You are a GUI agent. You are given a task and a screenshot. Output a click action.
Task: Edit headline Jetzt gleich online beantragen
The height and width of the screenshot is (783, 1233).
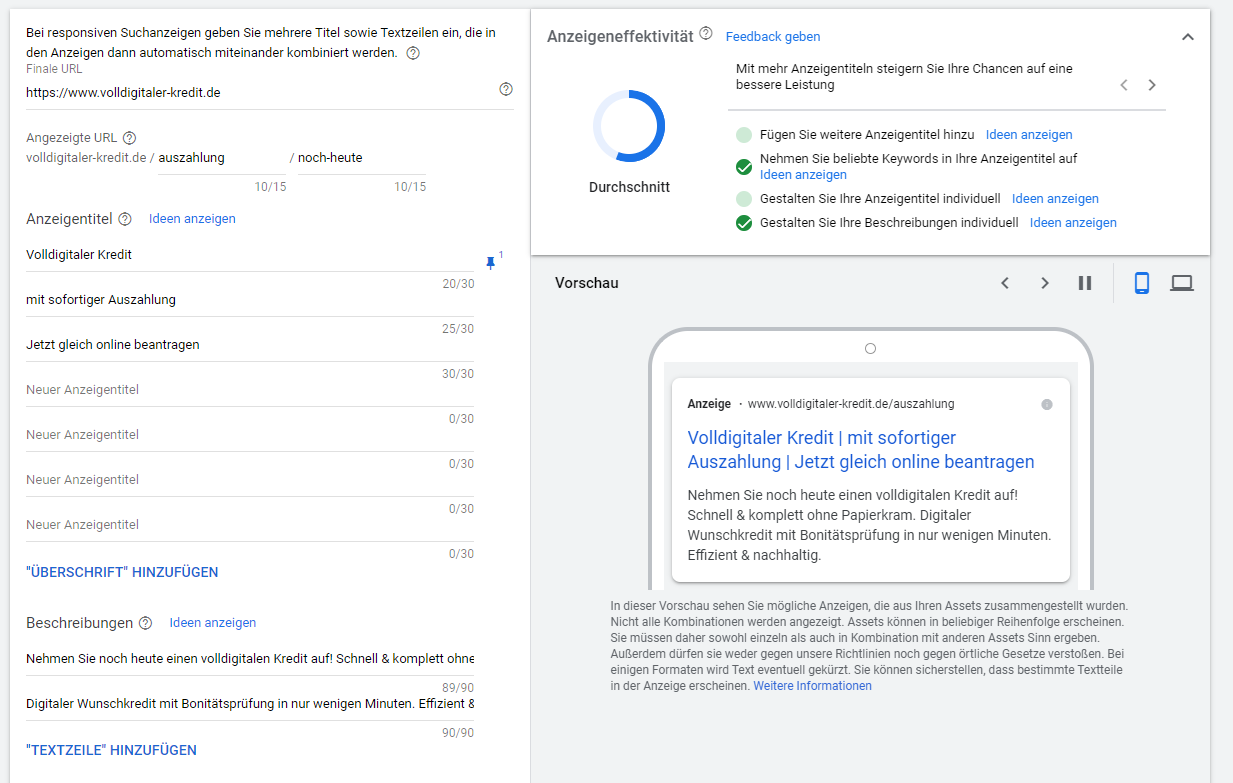[x=250, y=345]
